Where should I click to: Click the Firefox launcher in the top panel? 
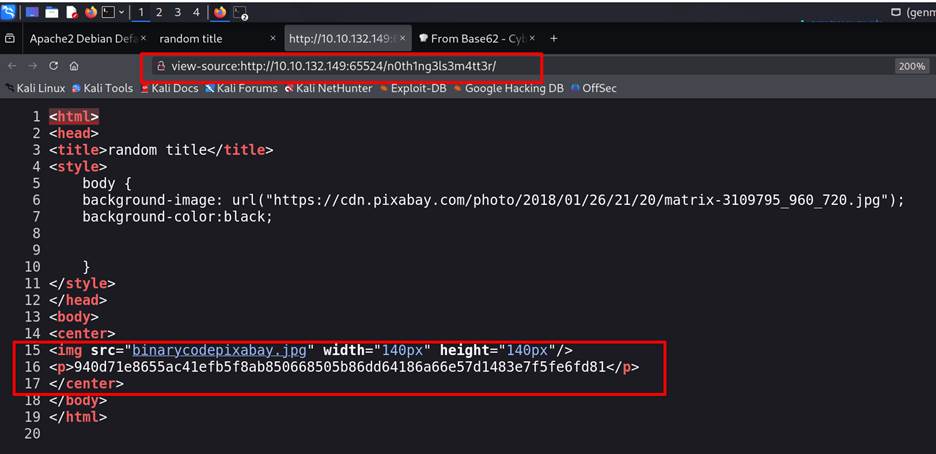pos(90,12)
